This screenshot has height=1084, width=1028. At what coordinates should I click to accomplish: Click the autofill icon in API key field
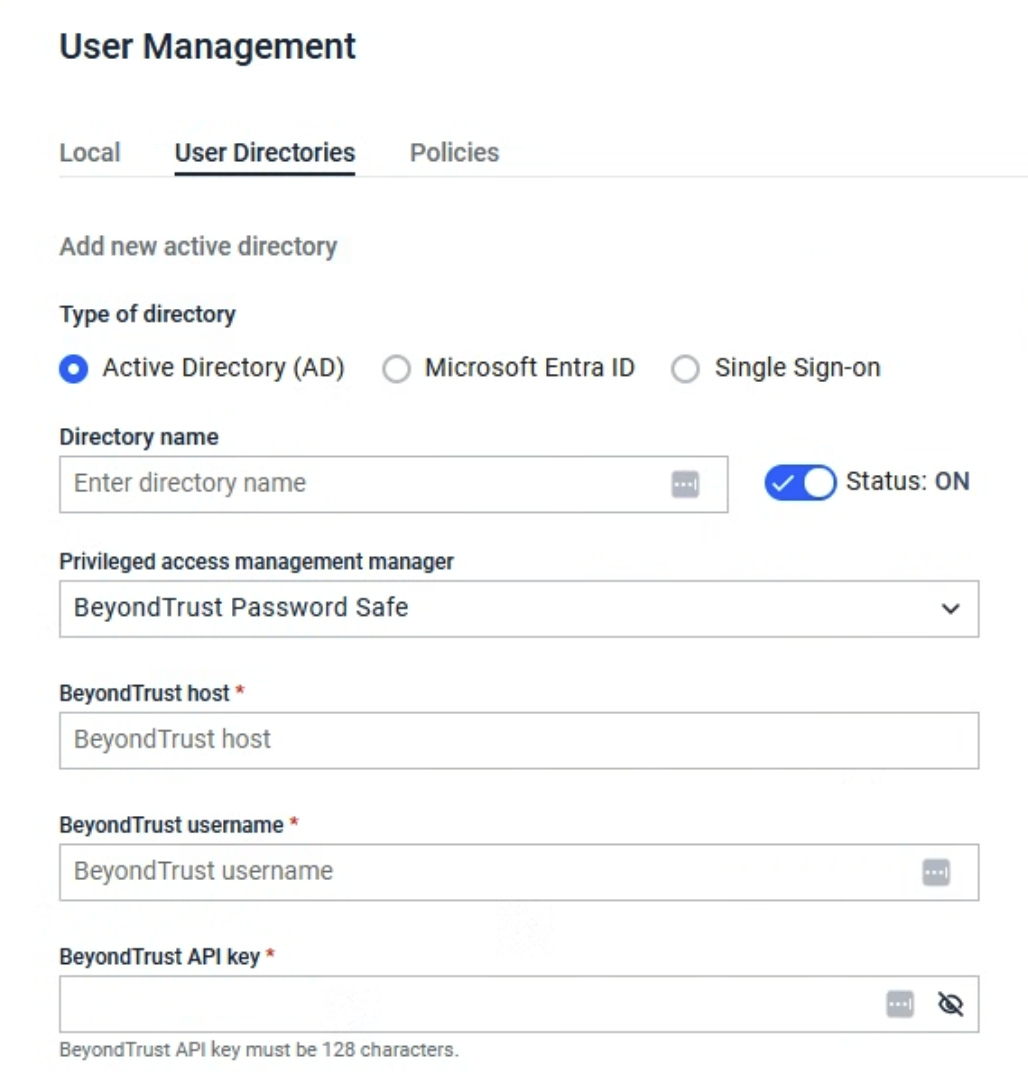(900, 1004)
